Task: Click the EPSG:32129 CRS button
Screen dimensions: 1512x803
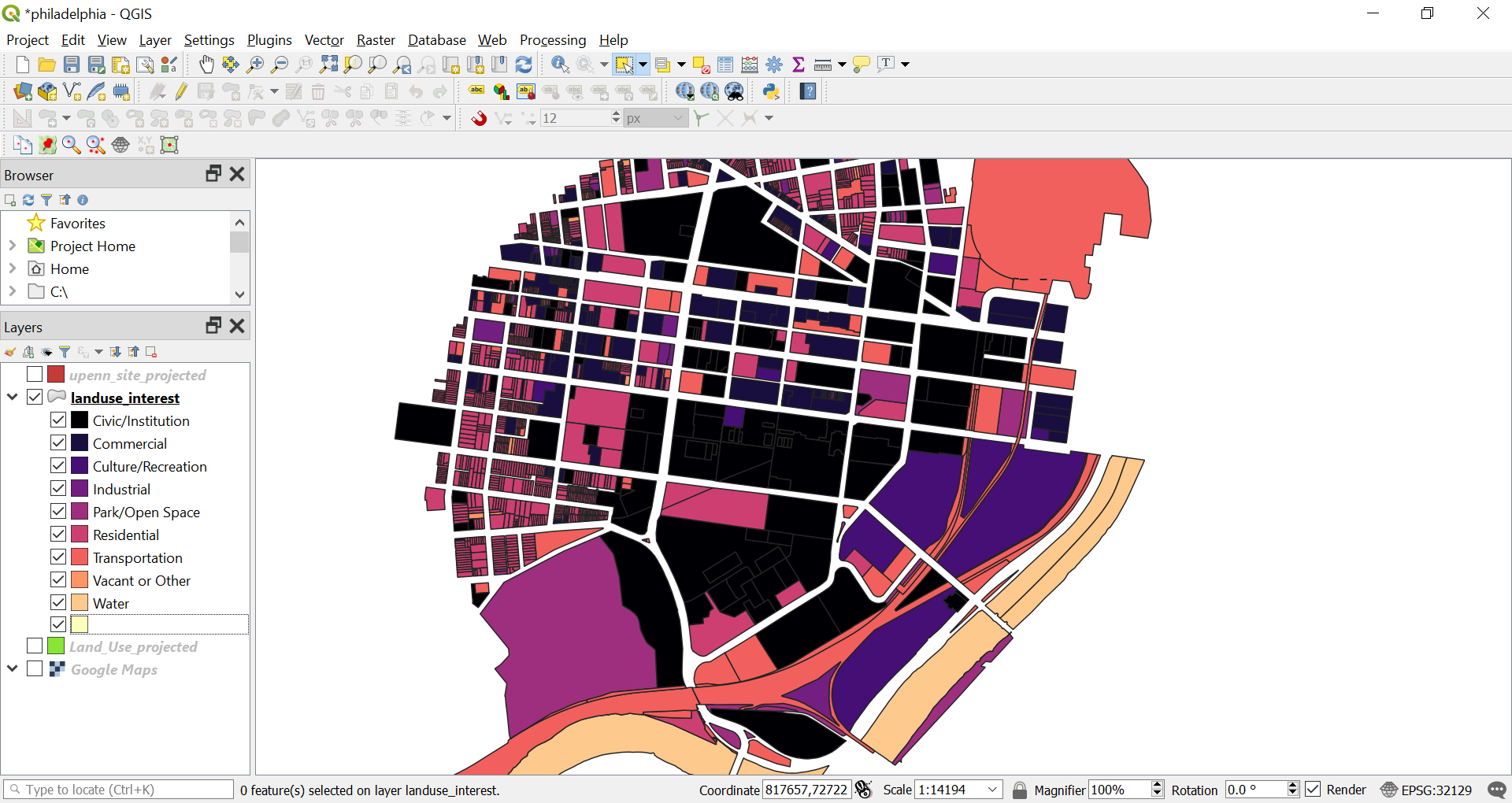Action: pyautogui.click(x=1426, y=790)
